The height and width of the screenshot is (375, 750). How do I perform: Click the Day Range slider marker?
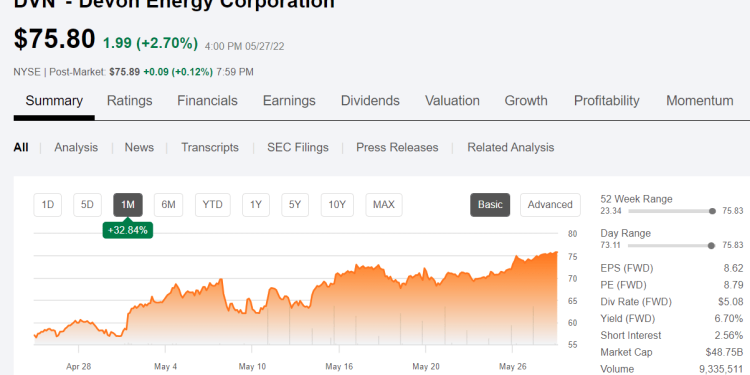click(x=711, y=245)
